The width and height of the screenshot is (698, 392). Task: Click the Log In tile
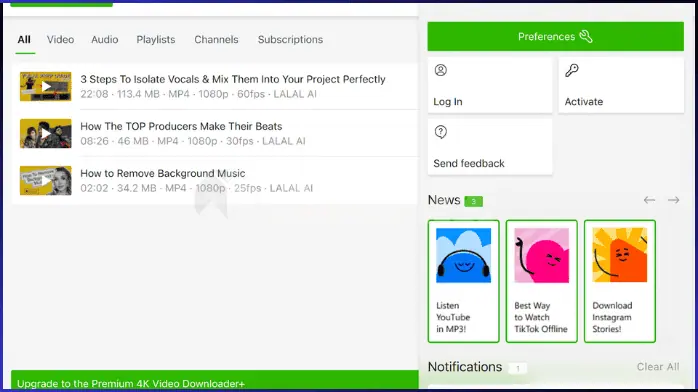(x=490, y=85)
